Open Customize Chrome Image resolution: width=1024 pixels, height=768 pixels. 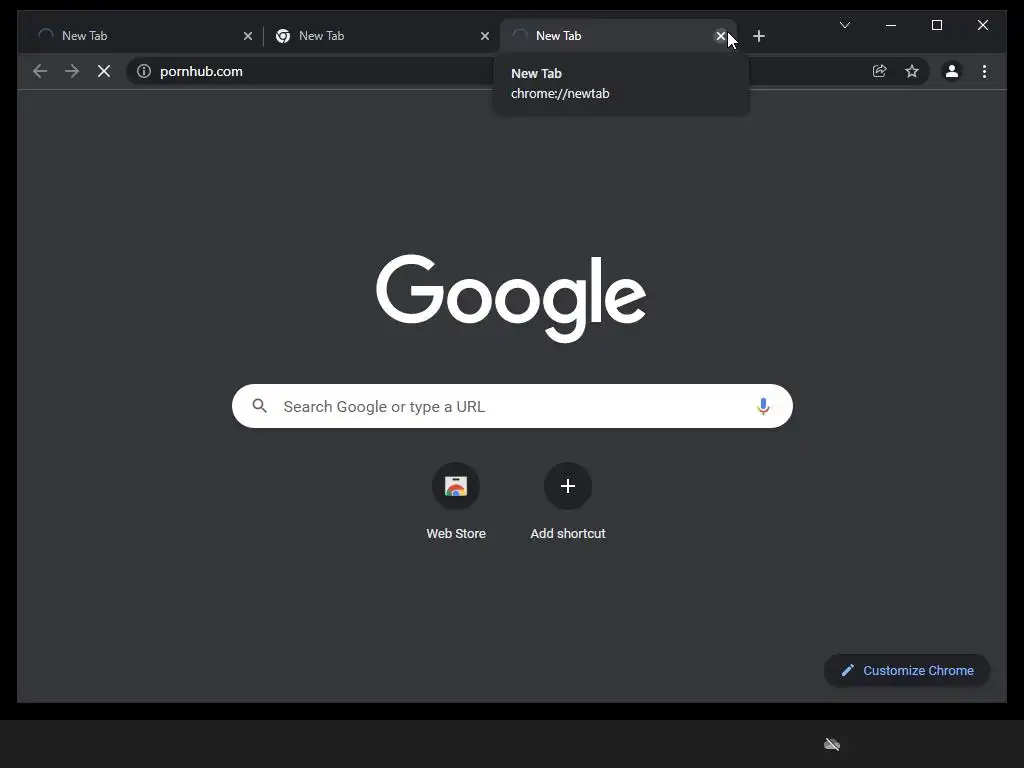(907, 670)
